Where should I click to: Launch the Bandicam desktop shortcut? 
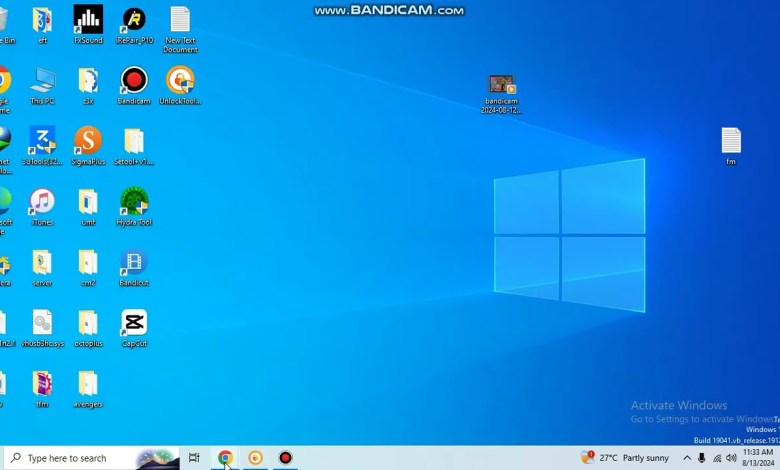[134, 80]
